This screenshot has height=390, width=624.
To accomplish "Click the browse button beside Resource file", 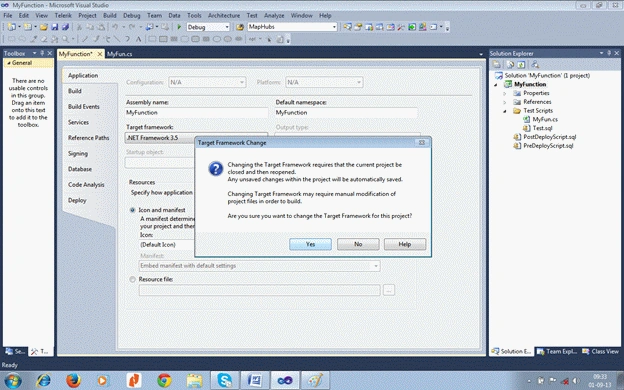I will [x=389, y=290].
